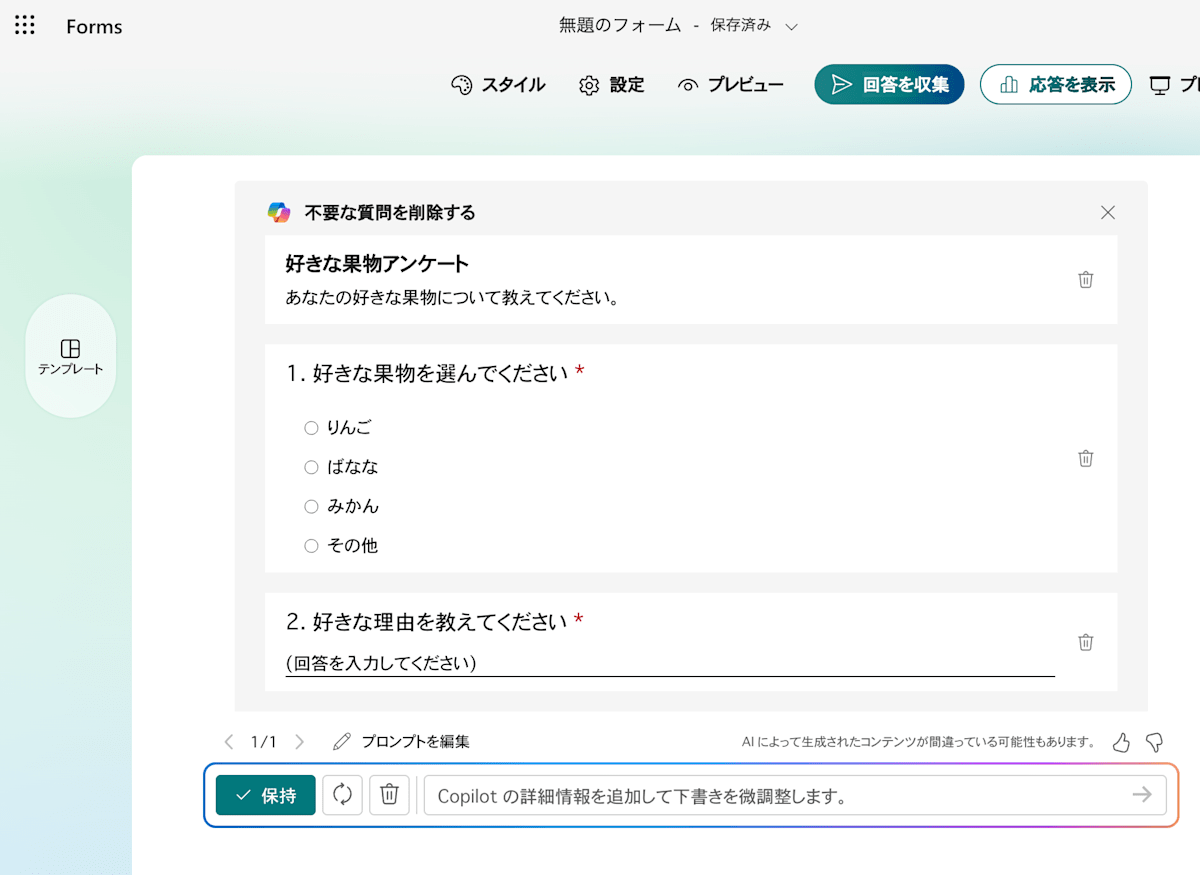The height and width of the screenshot is (875, 1200).
Task: Close the Copilot draft panel
Action: click(1107, 212)
